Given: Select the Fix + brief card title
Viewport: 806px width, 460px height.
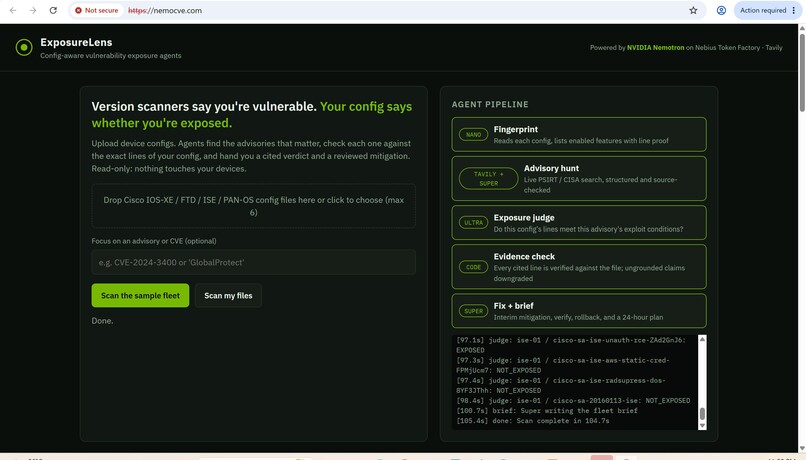Looking at the screenshot, I should point(514,306).
